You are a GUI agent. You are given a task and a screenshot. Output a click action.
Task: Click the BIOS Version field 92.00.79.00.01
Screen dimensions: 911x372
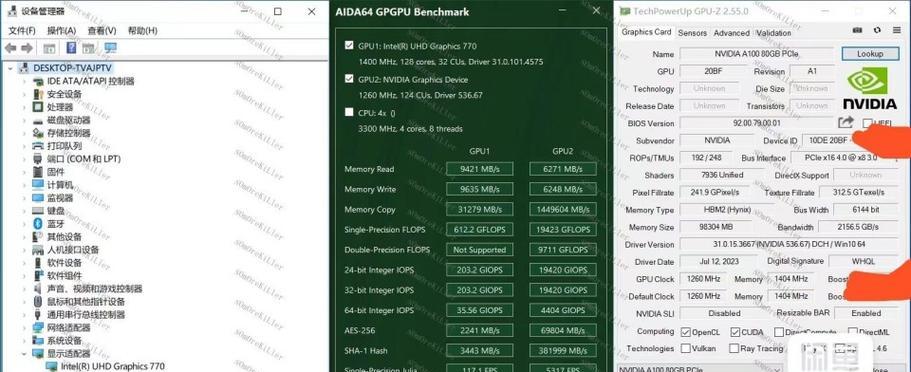tap(756, 123)
